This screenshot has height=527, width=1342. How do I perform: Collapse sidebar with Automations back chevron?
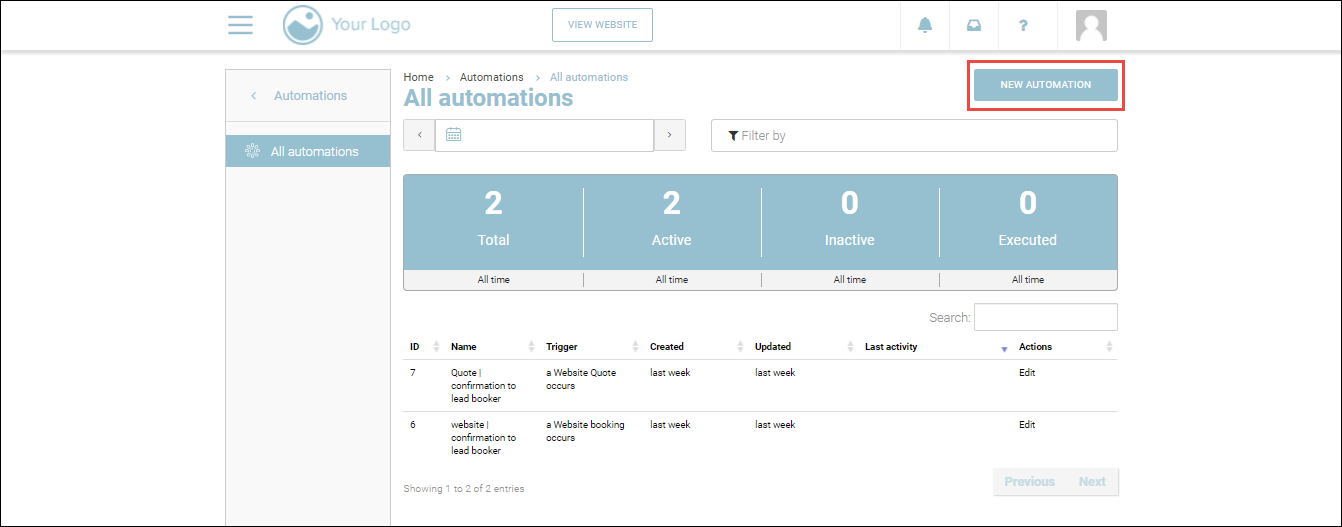click(x=254, y=96)
